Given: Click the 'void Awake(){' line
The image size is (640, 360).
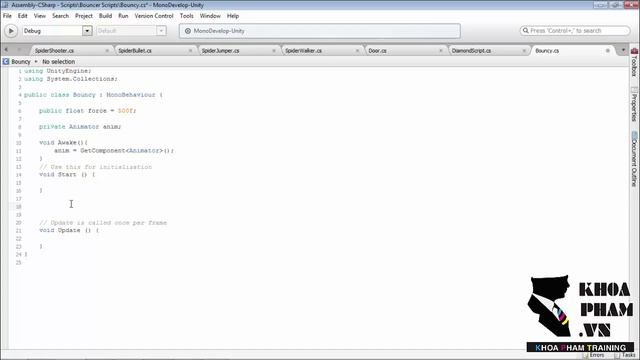Looking at the screenshot, I should tap(63, 142).
